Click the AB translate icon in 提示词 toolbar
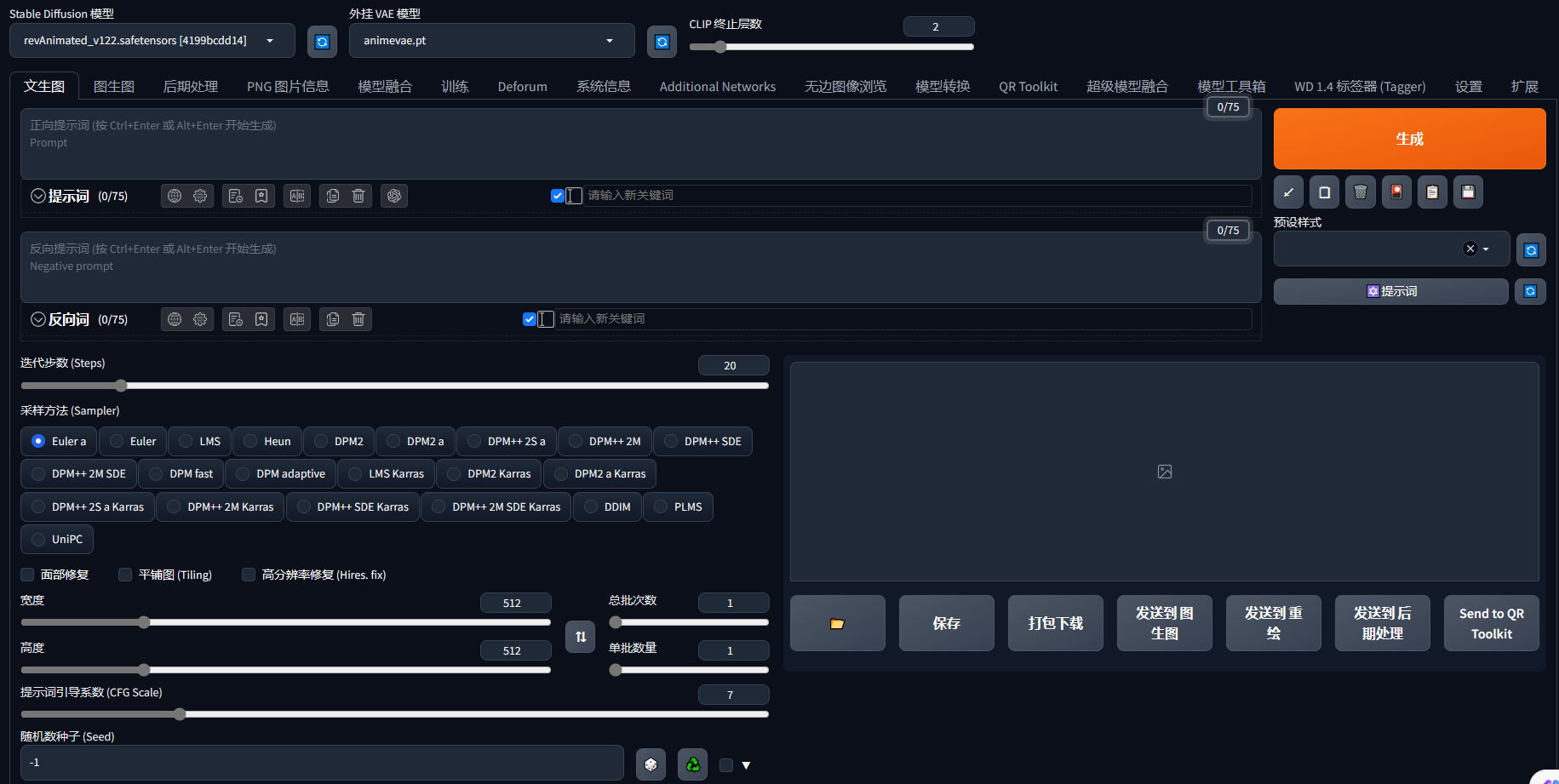Image resolution: width=1559 pixels, height=784 pixels. 297,196
